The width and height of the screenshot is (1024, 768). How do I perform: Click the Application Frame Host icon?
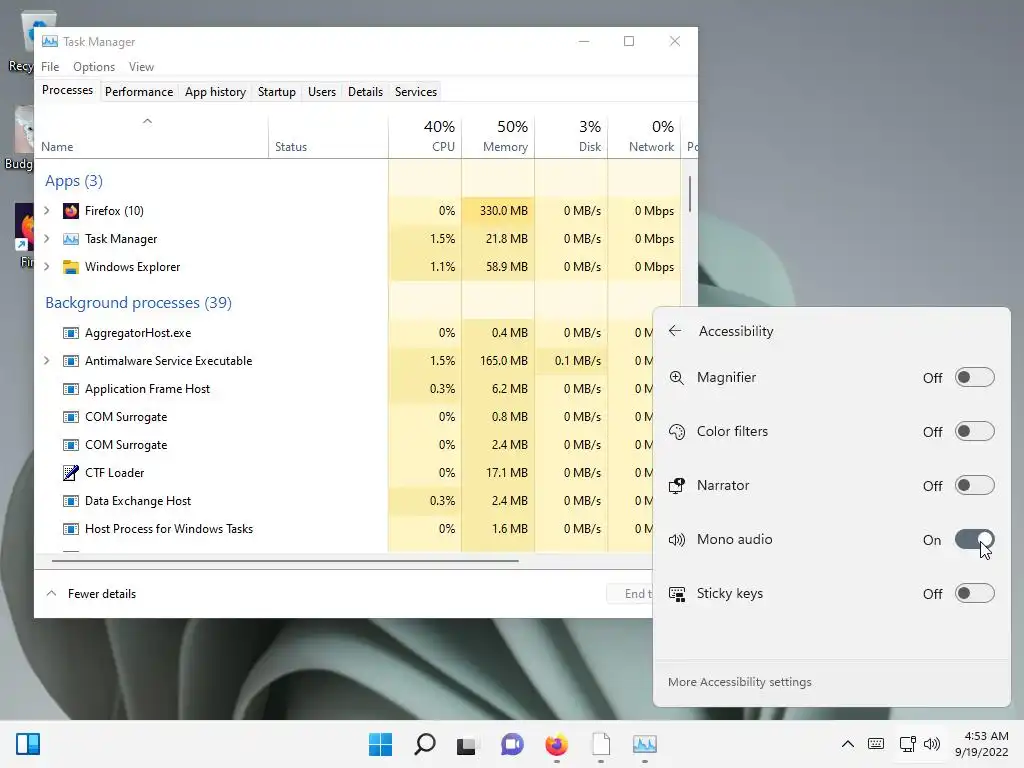71,389
